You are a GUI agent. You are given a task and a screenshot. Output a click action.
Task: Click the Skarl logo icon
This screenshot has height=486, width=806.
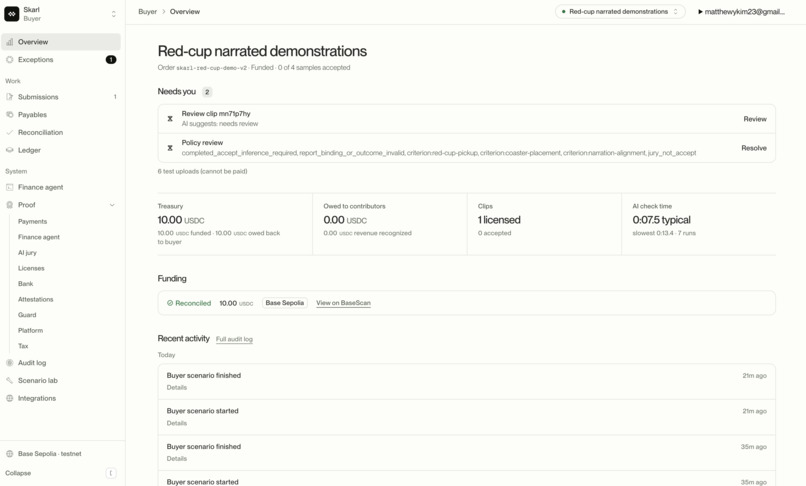(11, 14)
